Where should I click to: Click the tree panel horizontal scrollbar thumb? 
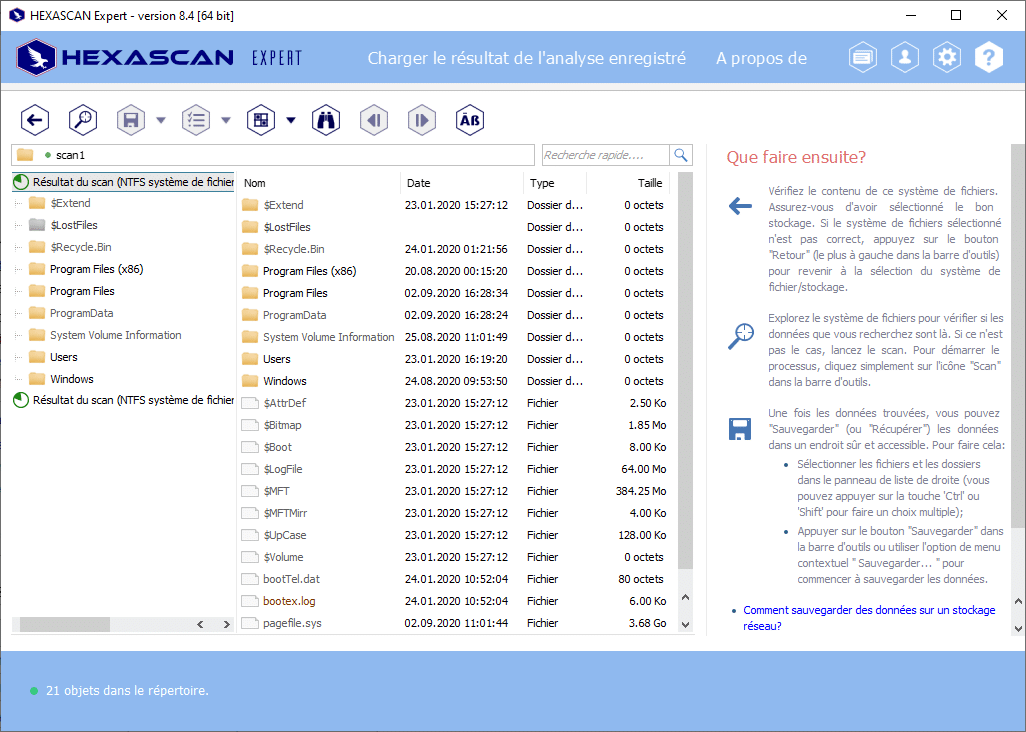click(64, 625)
